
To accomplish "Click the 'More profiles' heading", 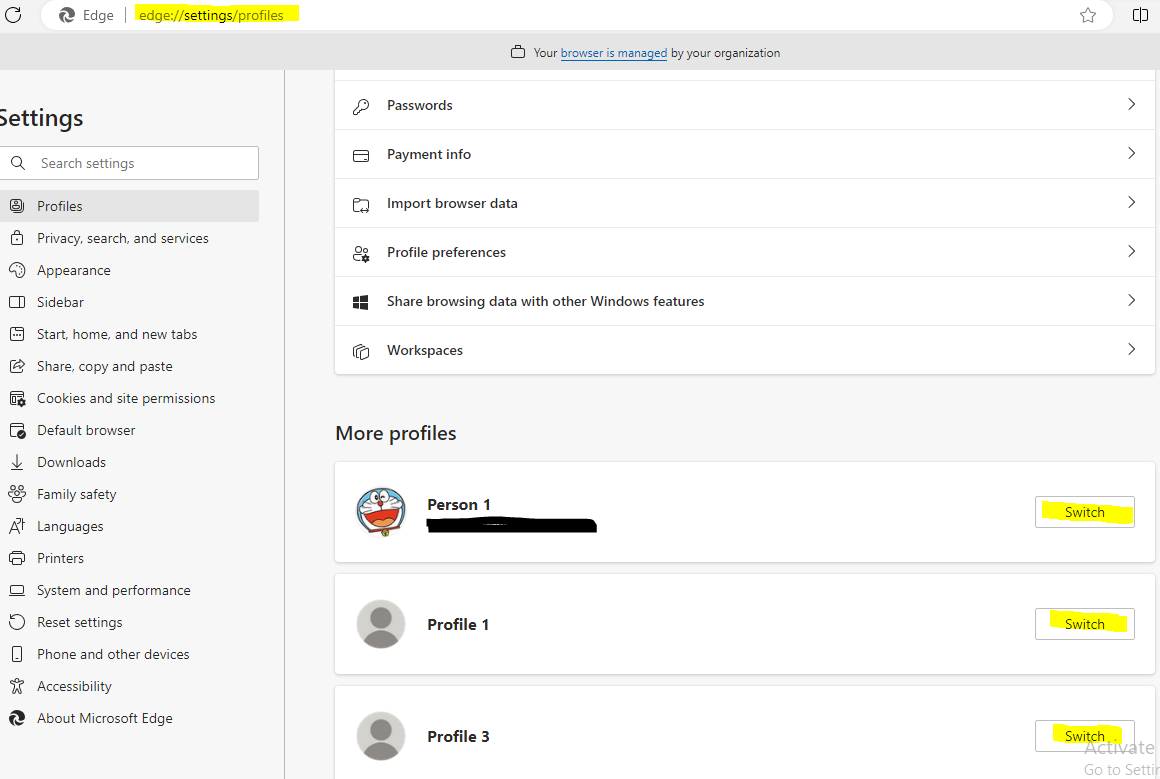I will (396, 433).
